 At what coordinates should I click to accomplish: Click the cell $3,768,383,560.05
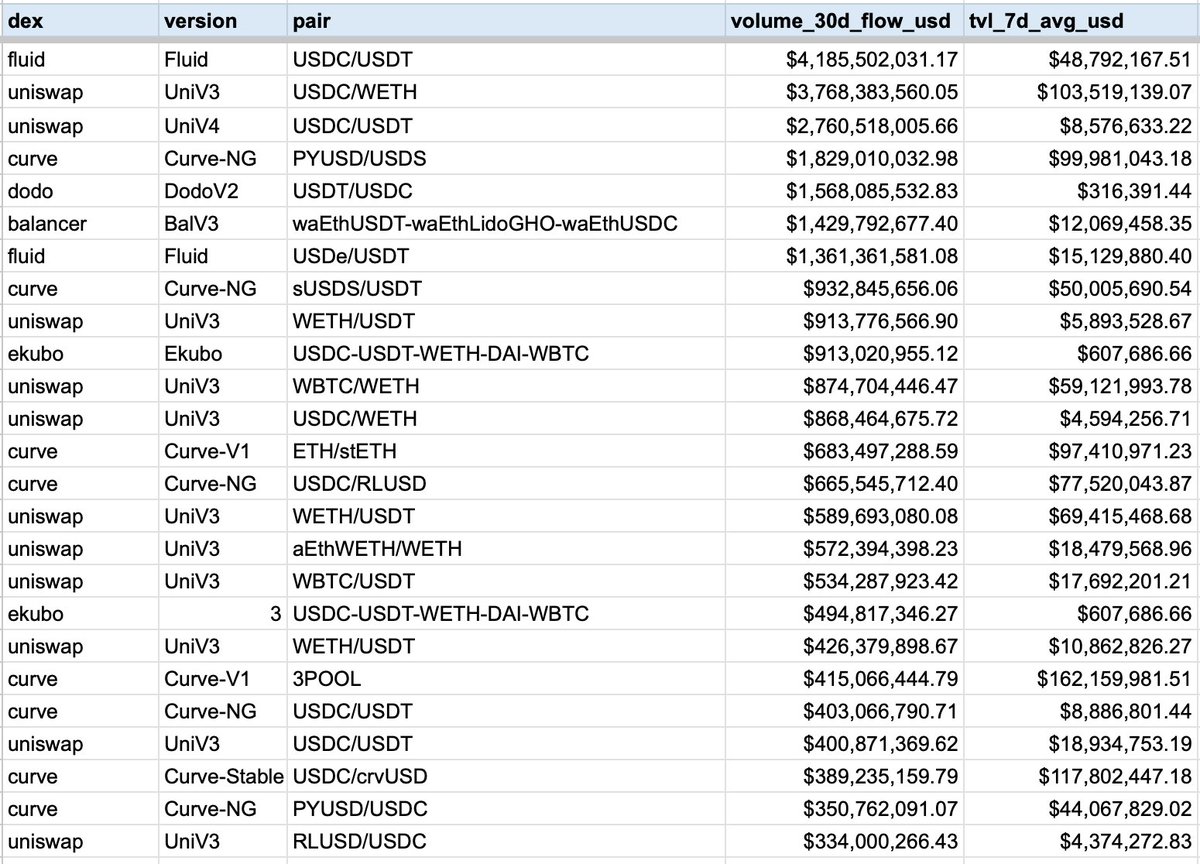[846, 93]
